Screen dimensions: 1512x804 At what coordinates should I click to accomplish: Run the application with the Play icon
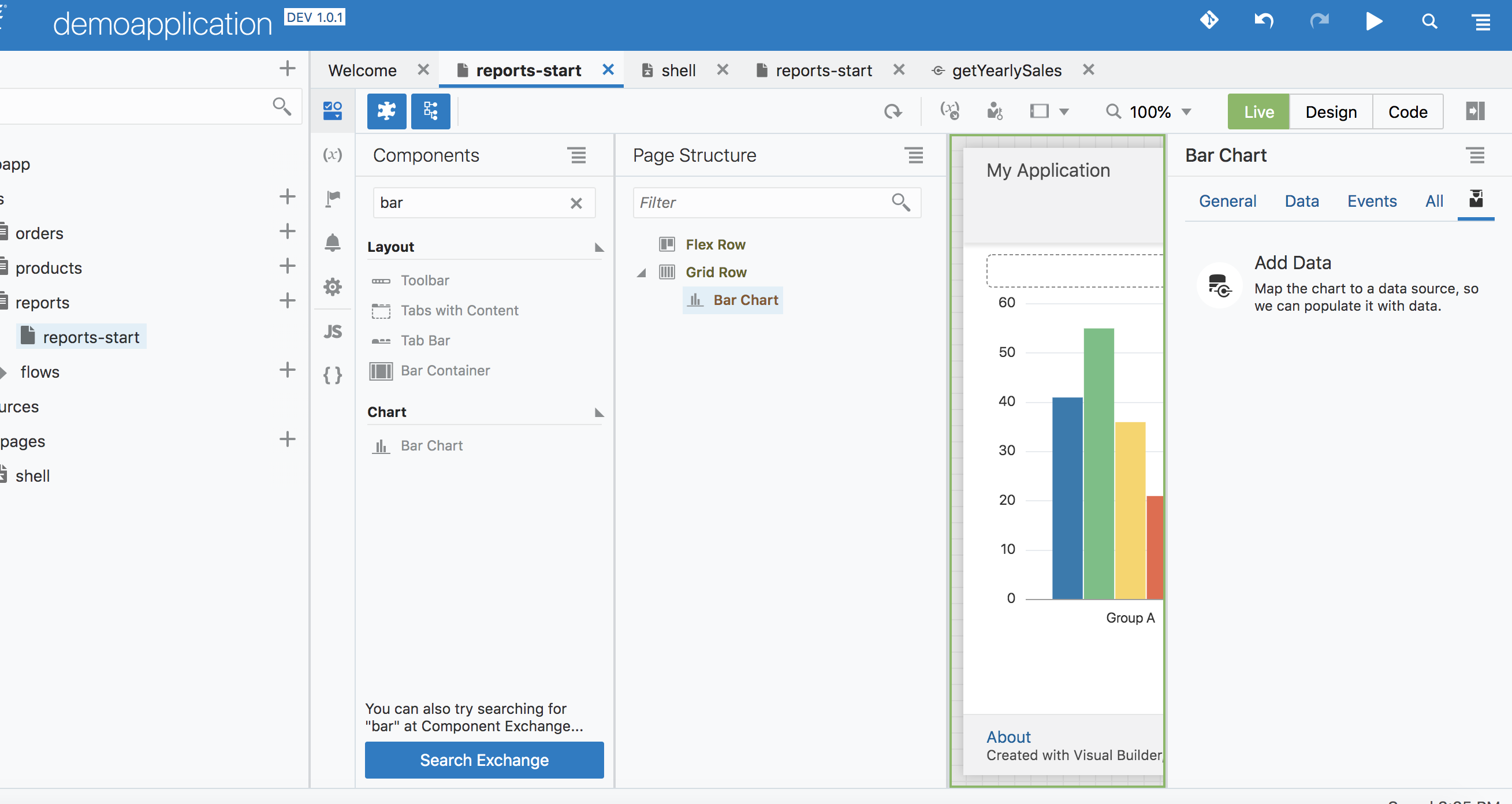pyautogui.click(x=1373, y=22)
